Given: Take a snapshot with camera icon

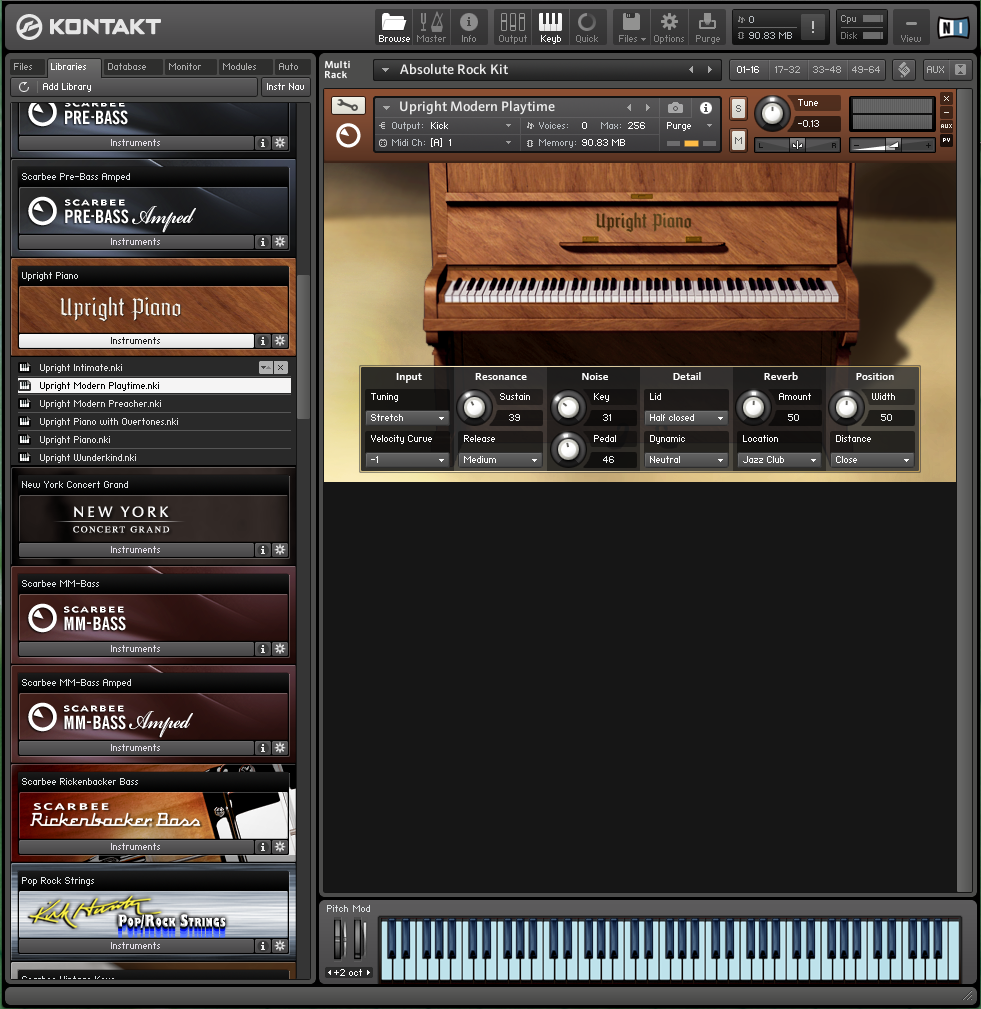Looking at the screenshot, I should [675, 107].
